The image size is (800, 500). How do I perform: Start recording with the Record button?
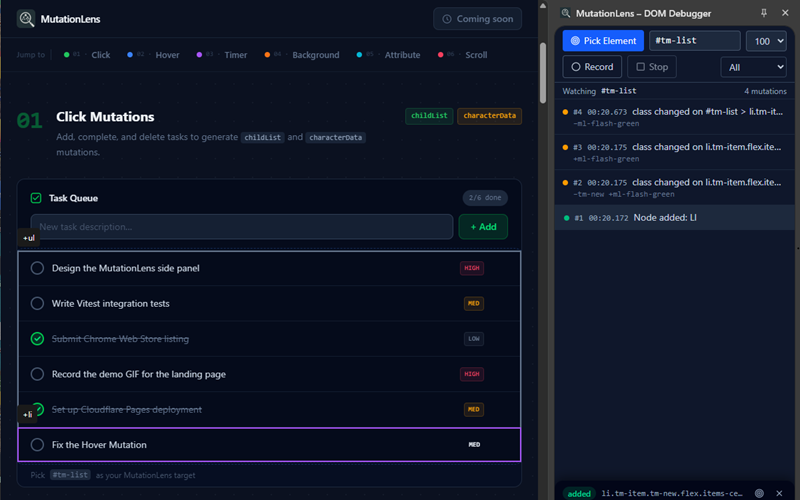click(x=592, y=67)
